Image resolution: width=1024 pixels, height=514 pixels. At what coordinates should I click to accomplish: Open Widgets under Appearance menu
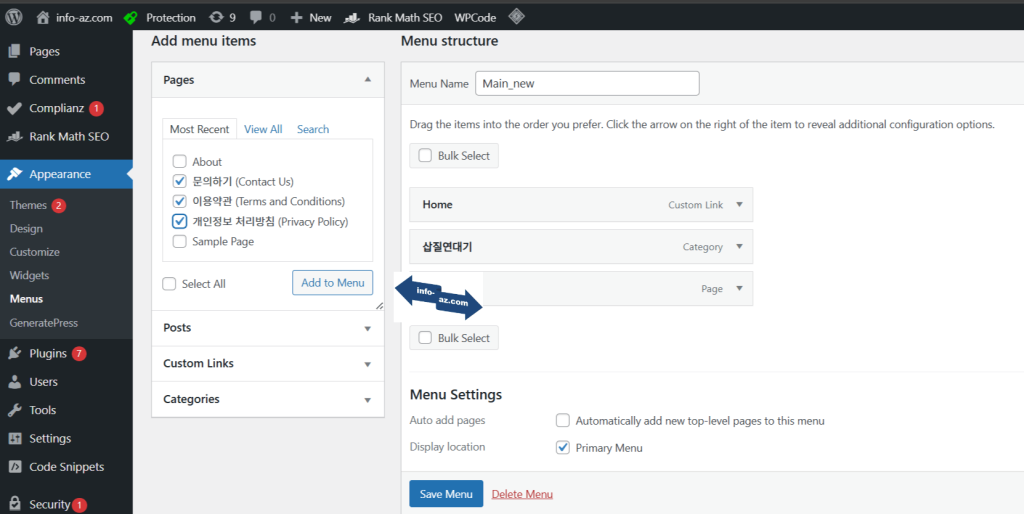pos(29,275)
